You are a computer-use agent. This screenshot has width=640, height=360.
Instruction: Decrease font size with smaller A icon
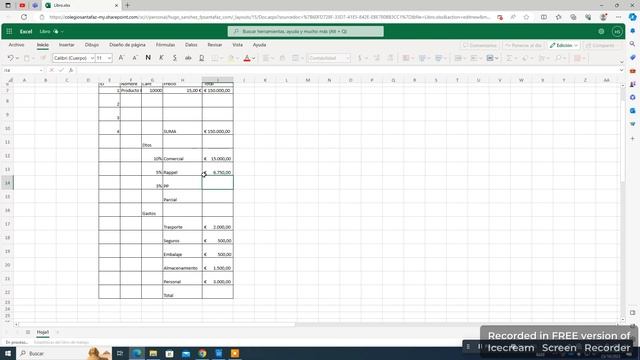135,58
